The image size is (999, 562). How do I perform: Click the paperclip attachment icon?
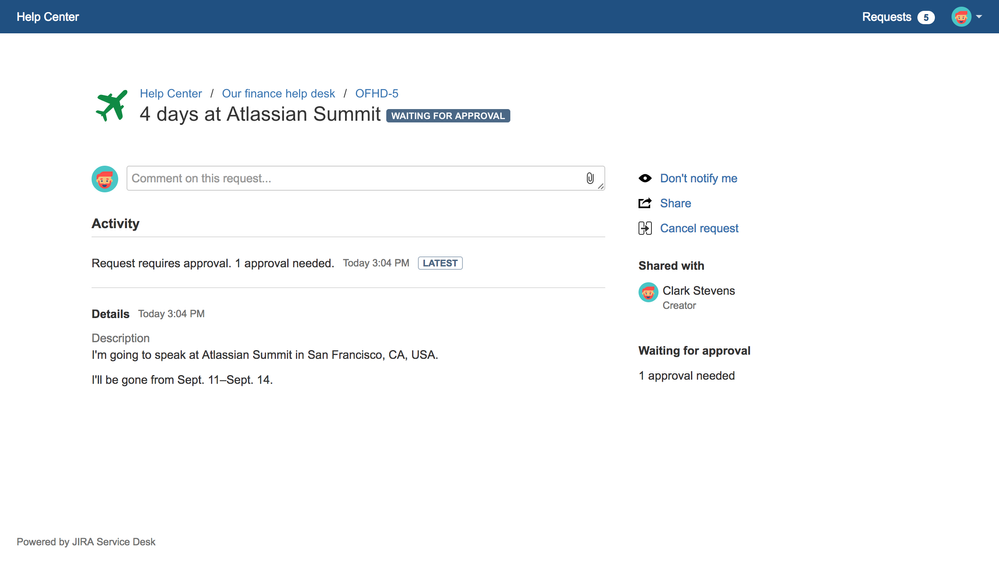pos(590,179)
